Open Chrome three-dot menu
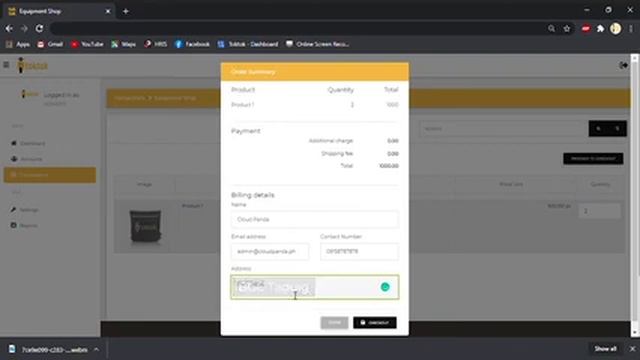 (x=631, y=29)
